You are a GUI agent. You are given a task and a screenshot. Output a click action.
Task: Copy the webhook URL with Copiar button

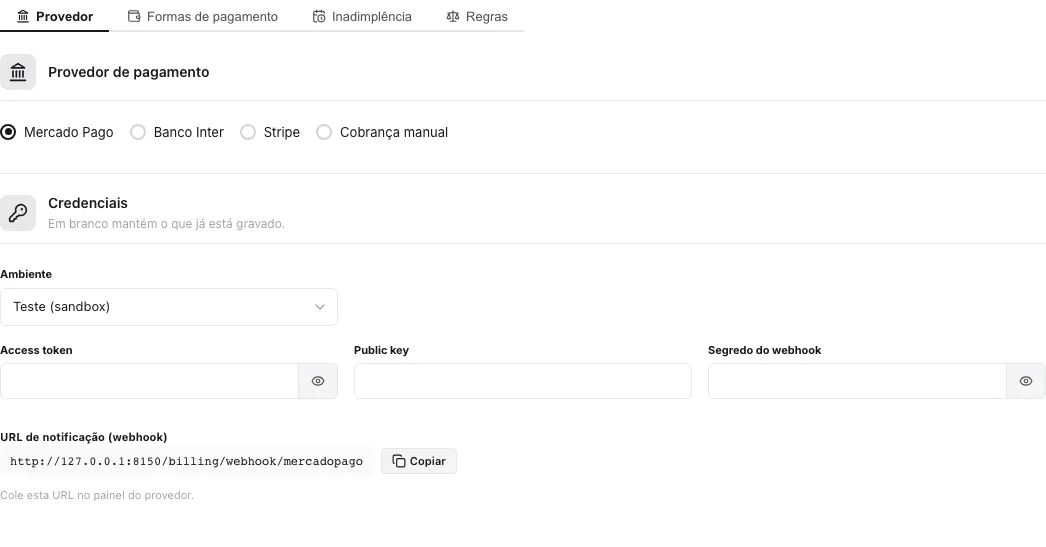[419, 461]
